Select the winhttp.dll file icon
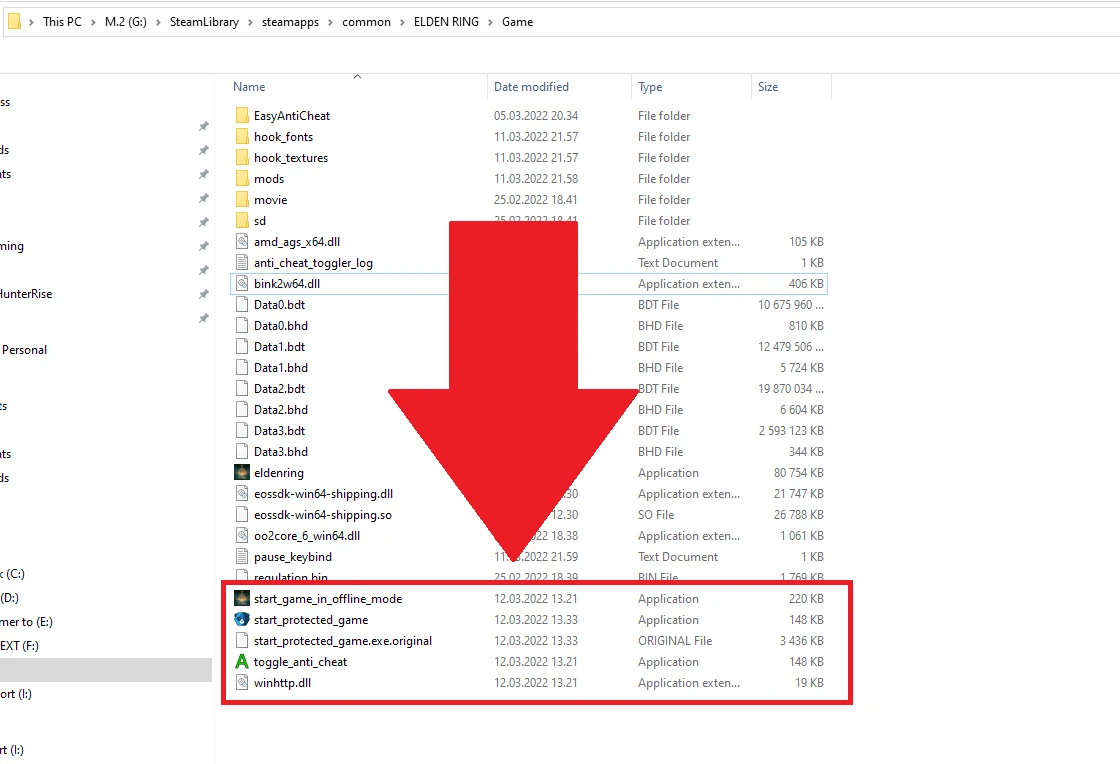 pyautogui.click(x=243, y=682)
